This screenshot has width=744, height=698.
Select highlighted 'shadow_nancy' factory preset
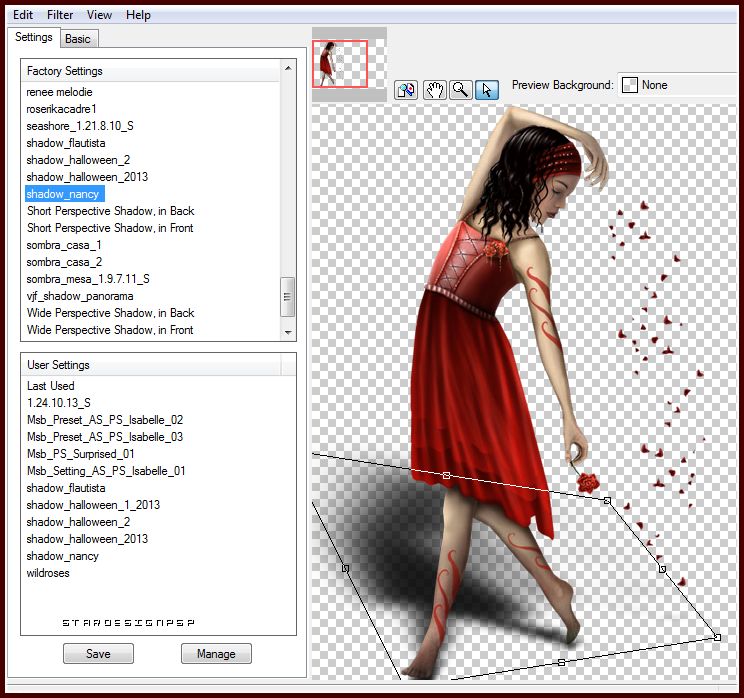point(64,194)
